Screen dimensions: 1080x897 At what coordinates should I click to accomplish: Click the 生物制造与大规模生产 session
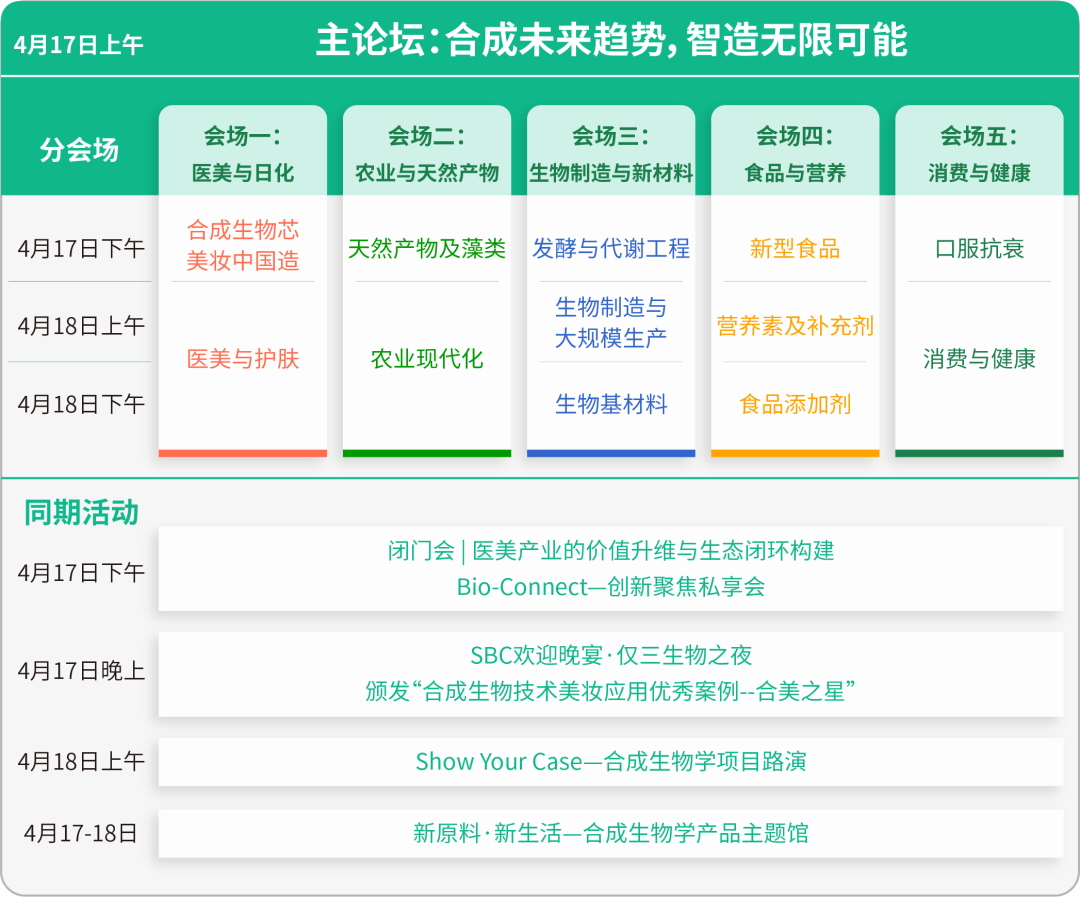click(x=611, y=323)
